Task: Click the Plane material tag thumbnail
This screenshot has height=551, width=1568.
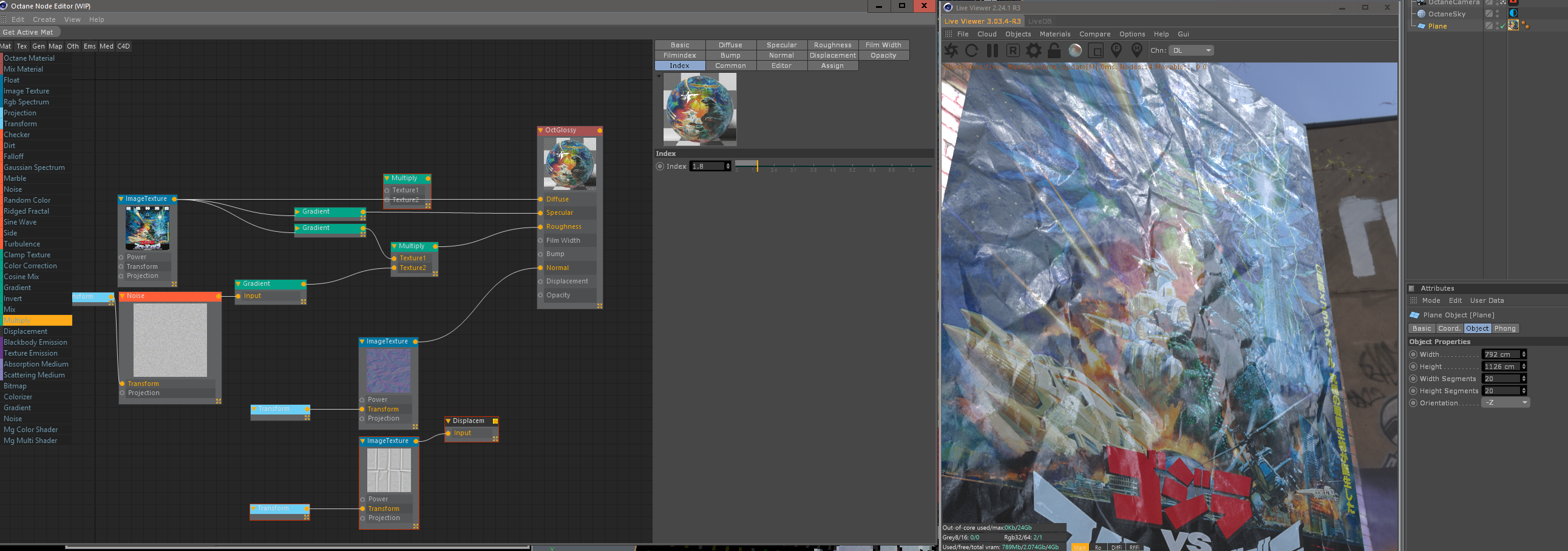Action: tap(1513, 25)
